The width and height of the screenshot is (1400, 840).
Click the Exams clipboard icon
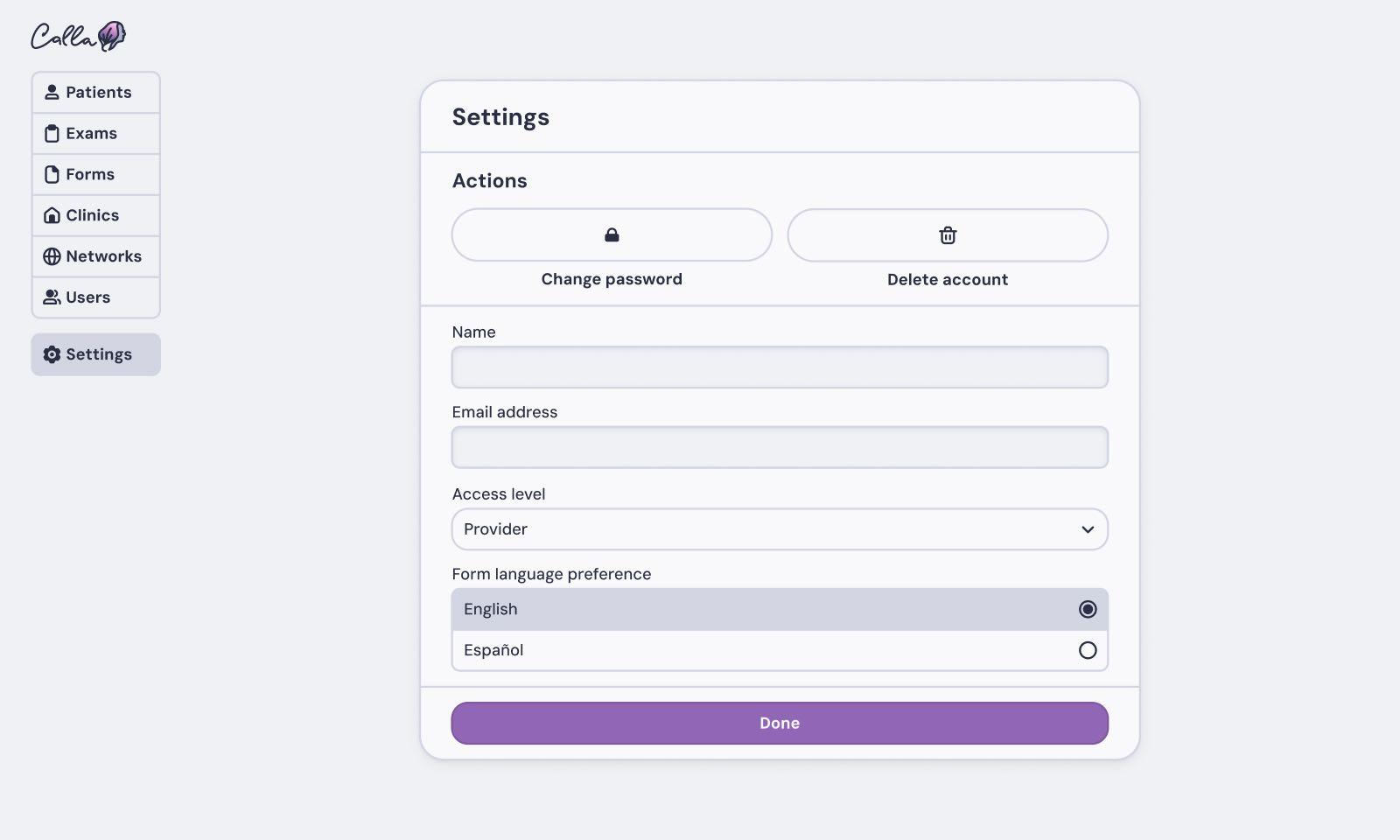pyautogui.click(x=52, y=134)
